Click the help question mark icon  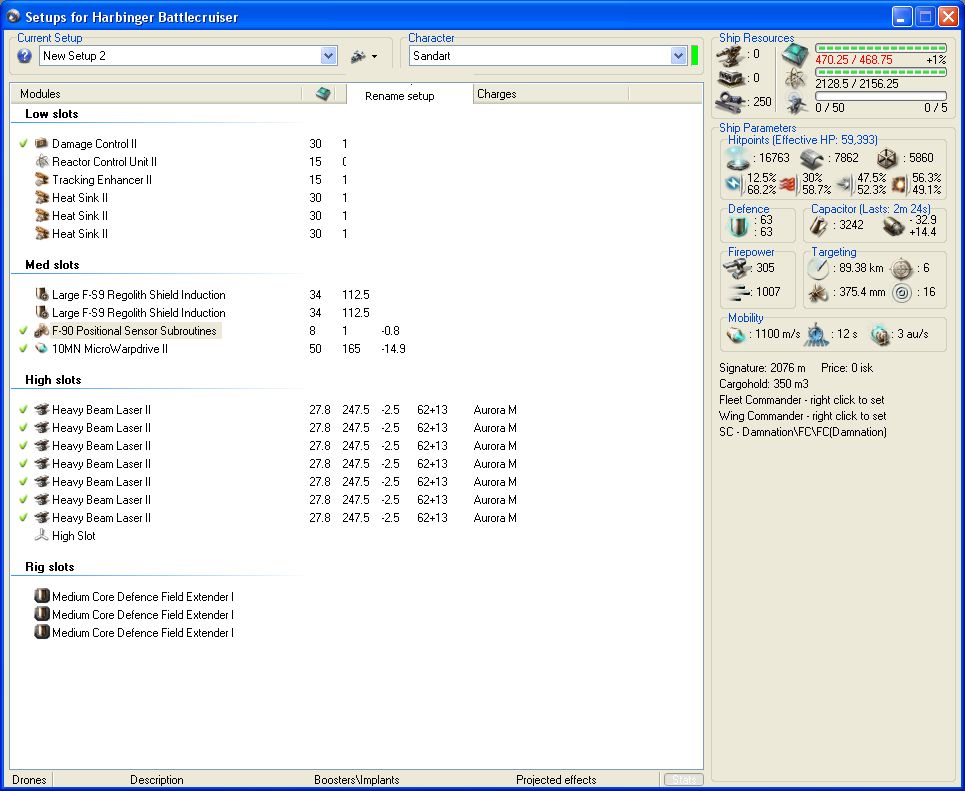24,56
